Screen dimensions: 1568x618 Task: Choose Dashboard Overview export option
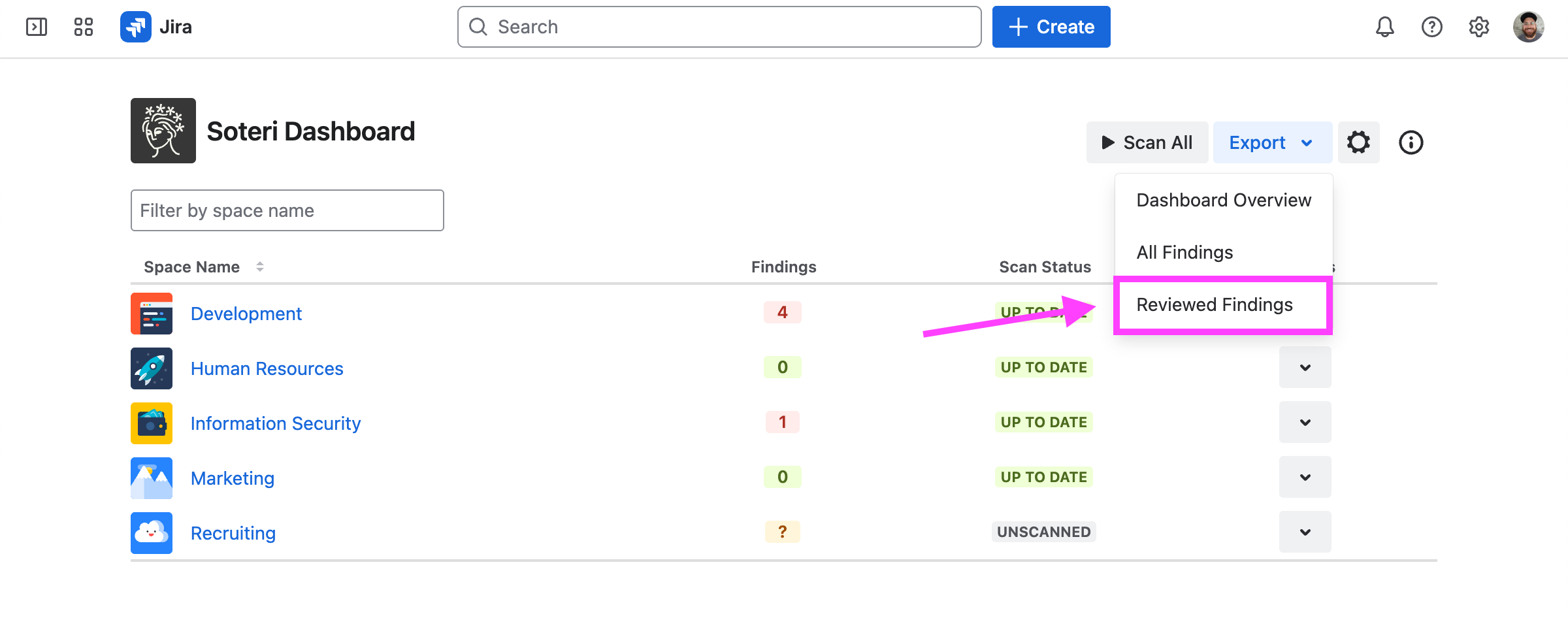point(1223,200)
